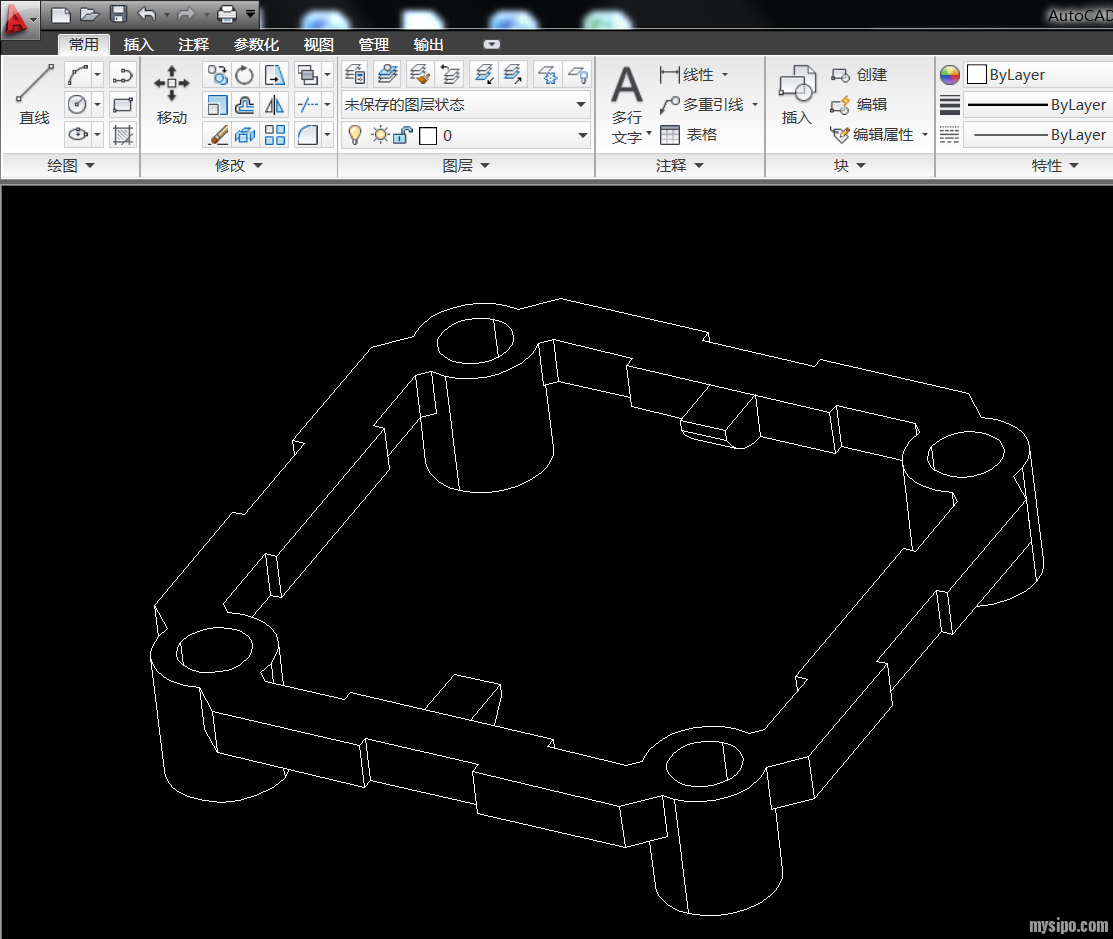The image size is (1113, 939).
Task: Toggle layer freeze sun icon
Action: tap(379, 135)
